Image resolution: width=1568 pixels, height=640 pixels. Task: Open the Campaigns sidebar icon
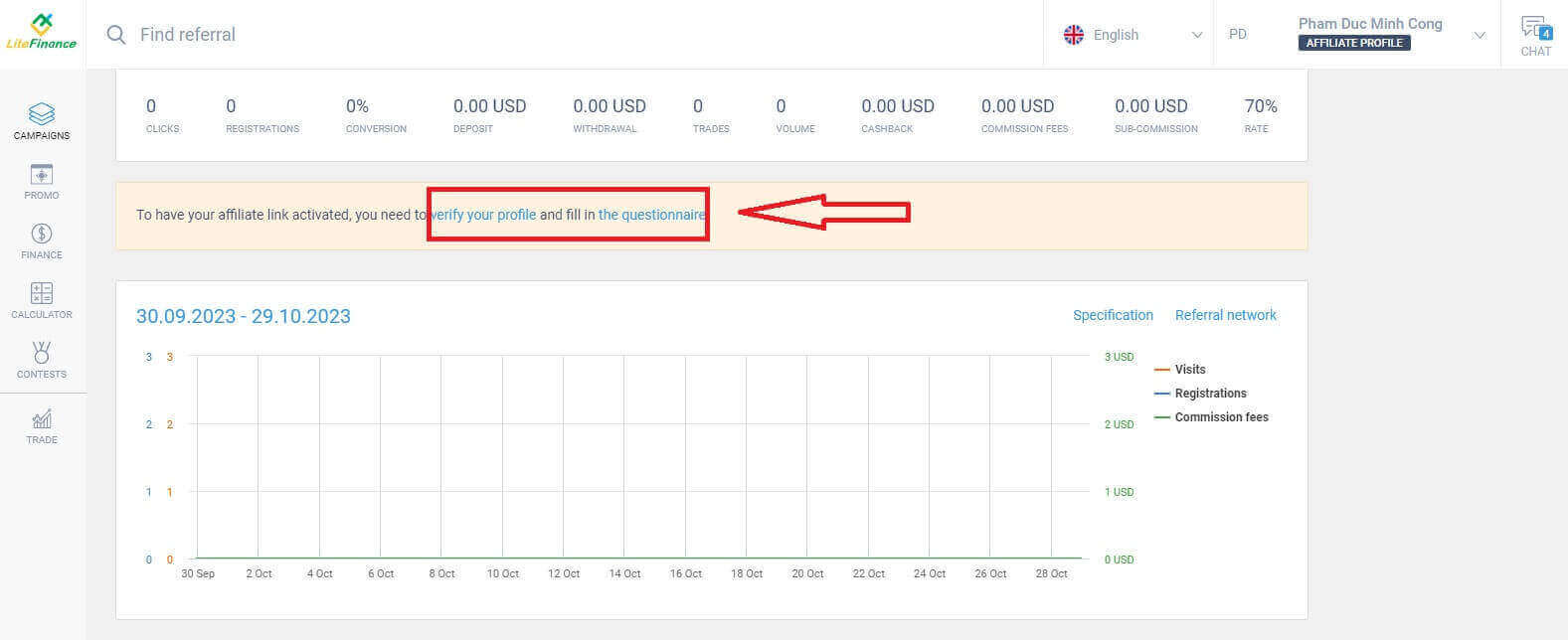coord(42,114)
